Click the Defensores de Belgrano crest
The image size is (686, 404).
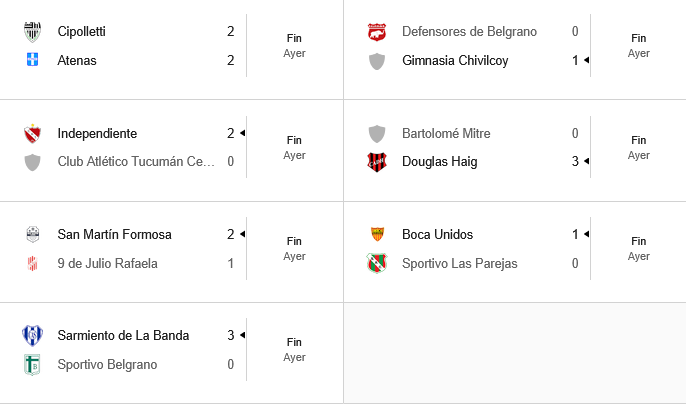tap(377, 32)
